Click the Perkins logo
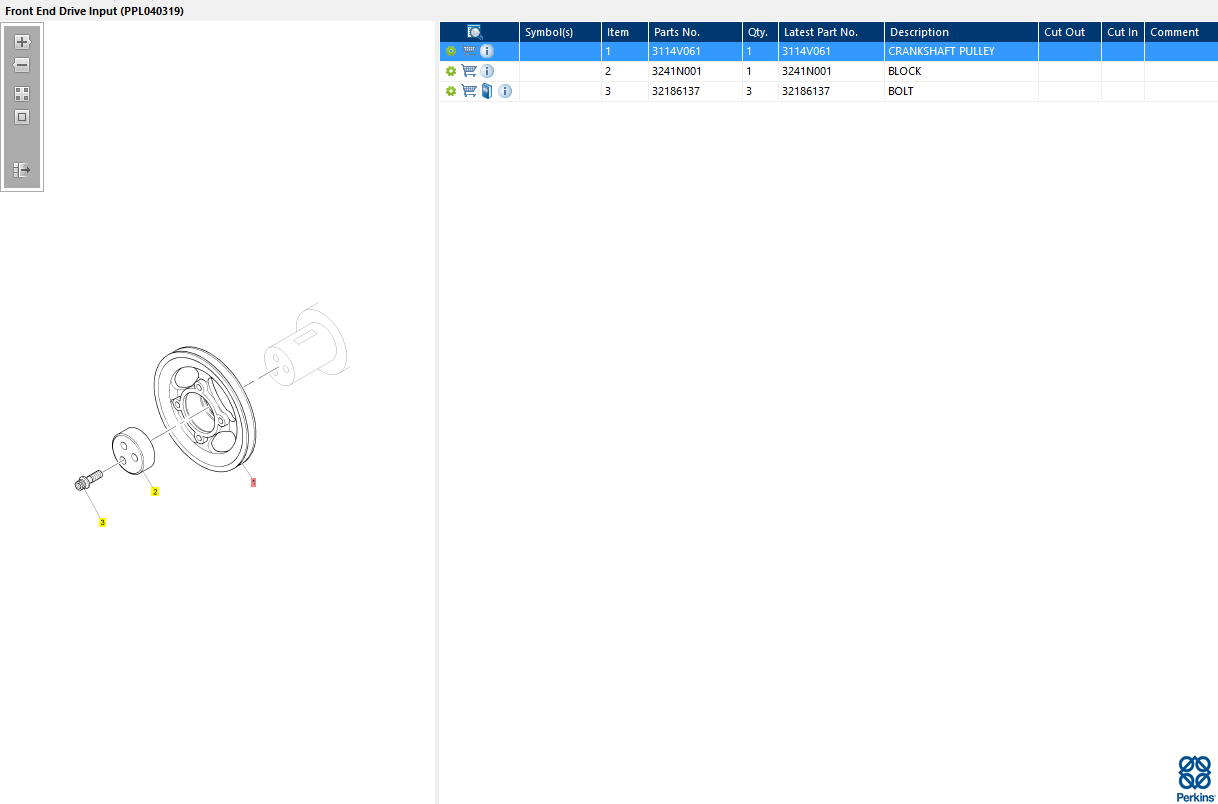Screen dimensions: 1218x804 coord(1195,778)
